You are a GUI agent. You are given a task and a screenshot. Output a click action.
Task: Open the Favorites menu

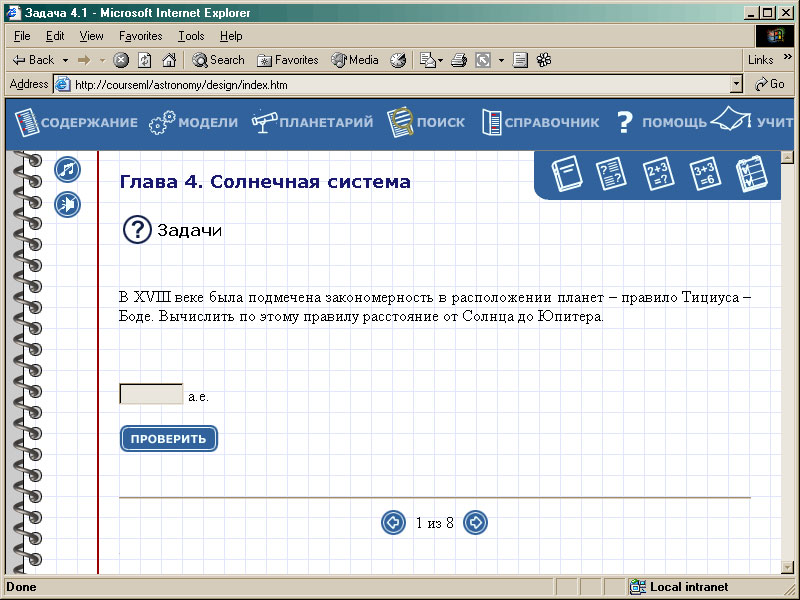click(140, 36)
